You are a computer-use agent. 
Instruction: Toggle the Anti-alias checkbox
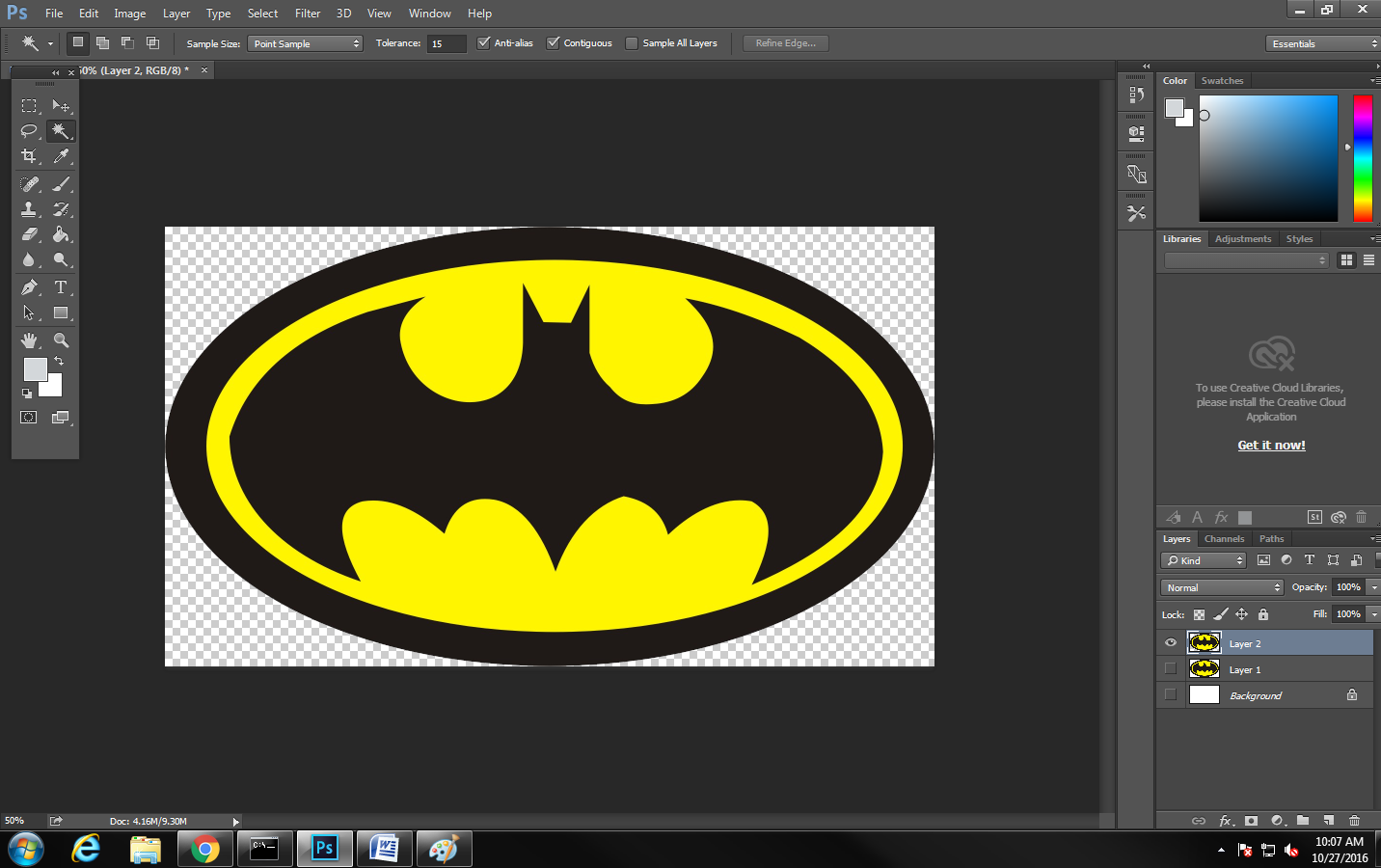[x=484, y=42]
